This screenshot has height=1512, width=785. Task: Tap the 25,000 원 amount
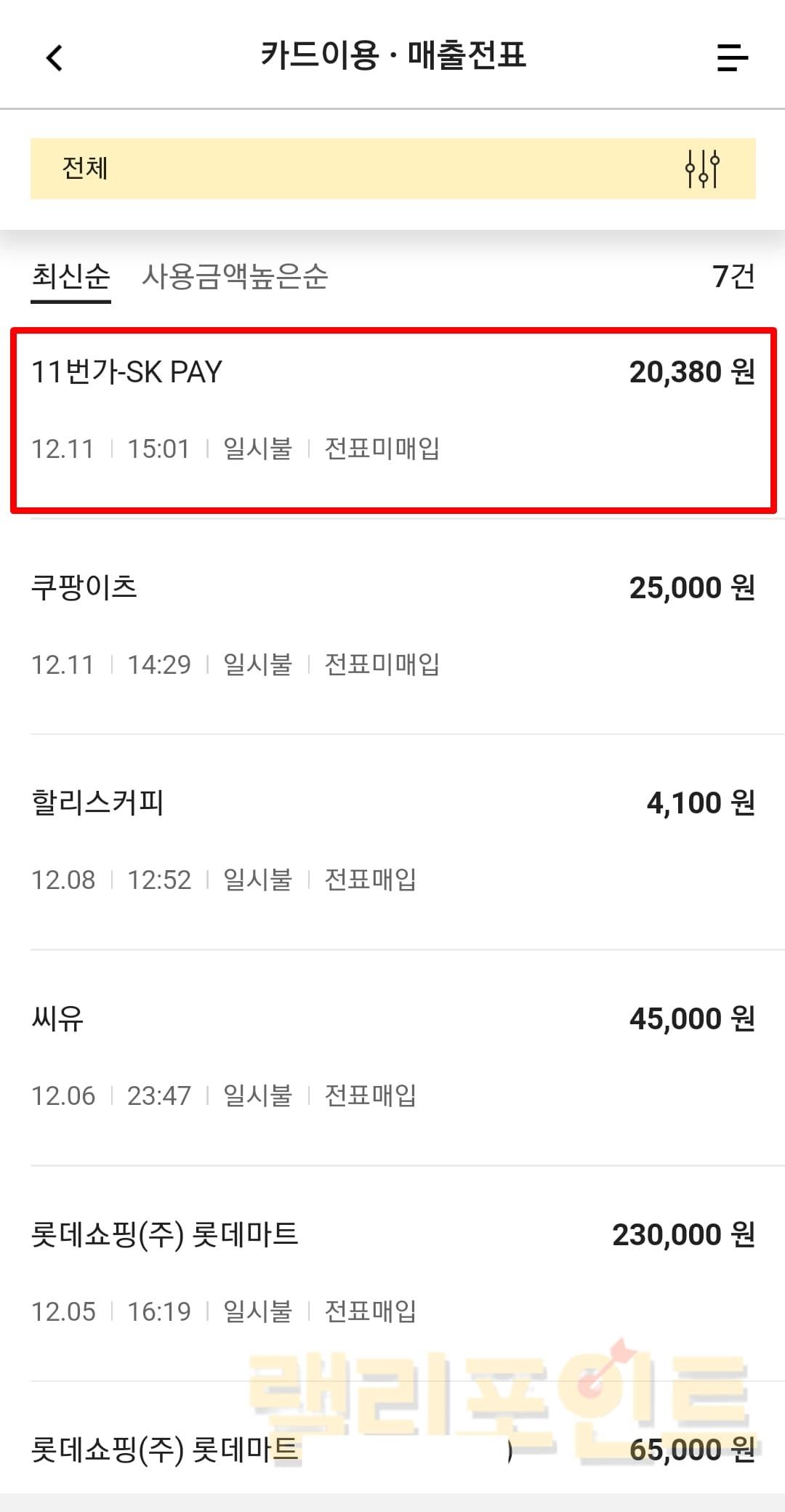pyautogui.click(x=691, y=587)
